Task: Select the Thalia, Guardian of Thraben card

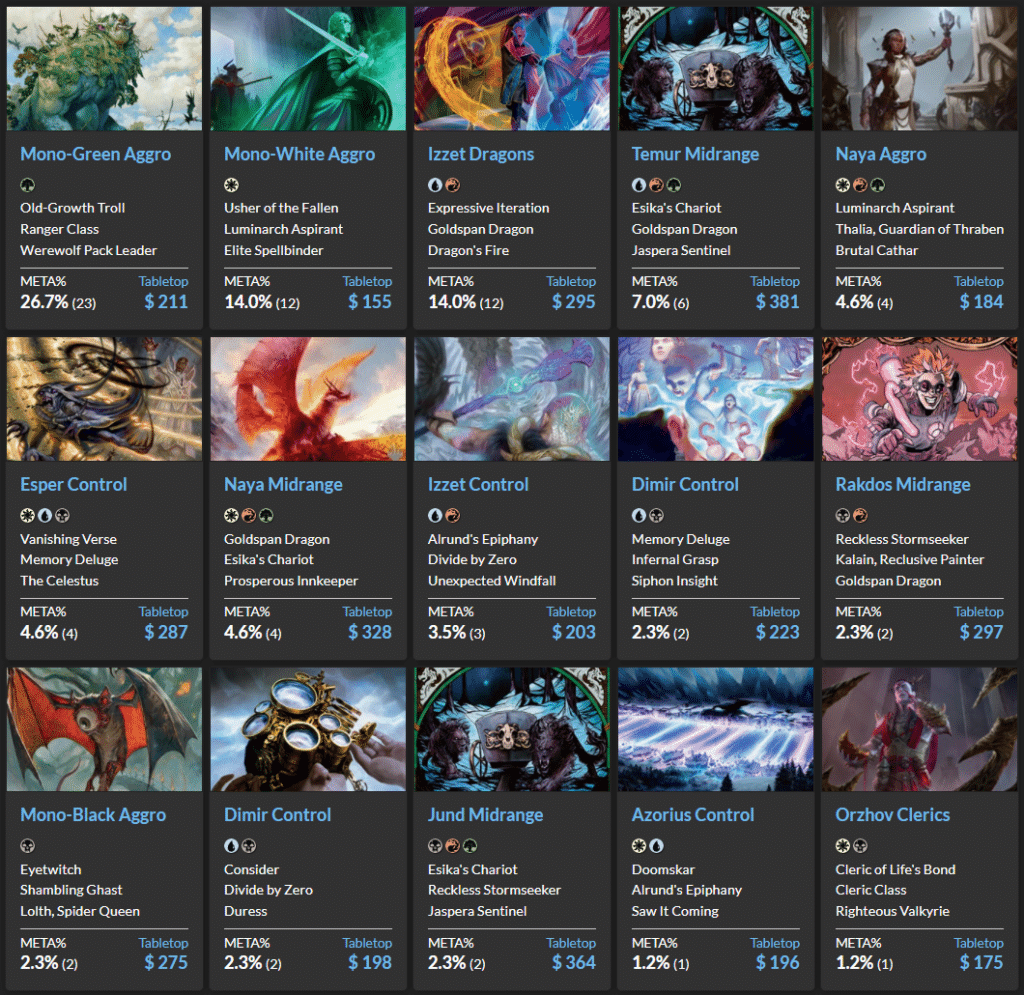Action: 919,229
